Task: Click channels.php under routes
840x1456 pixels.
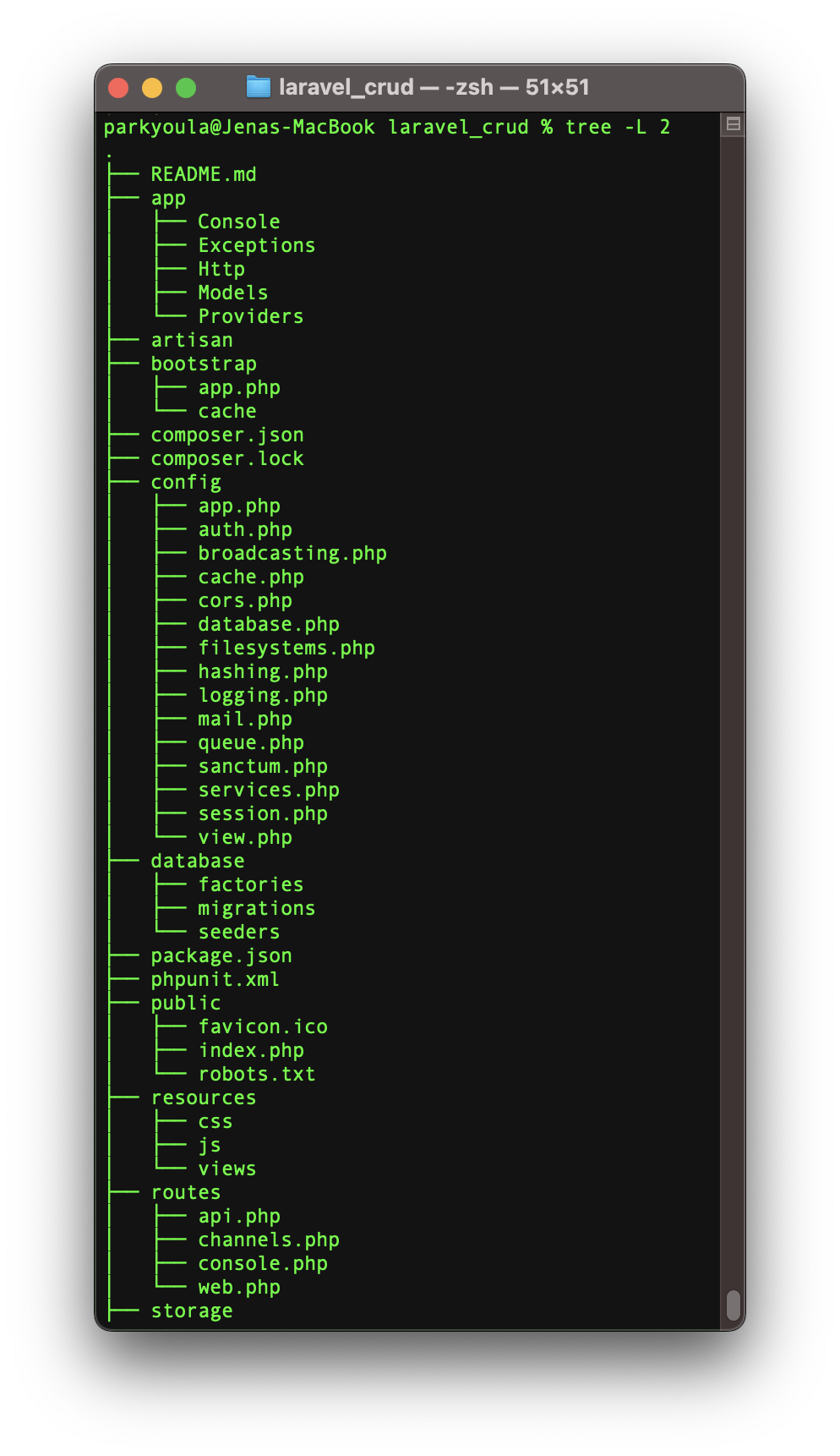Action: 269,1240
